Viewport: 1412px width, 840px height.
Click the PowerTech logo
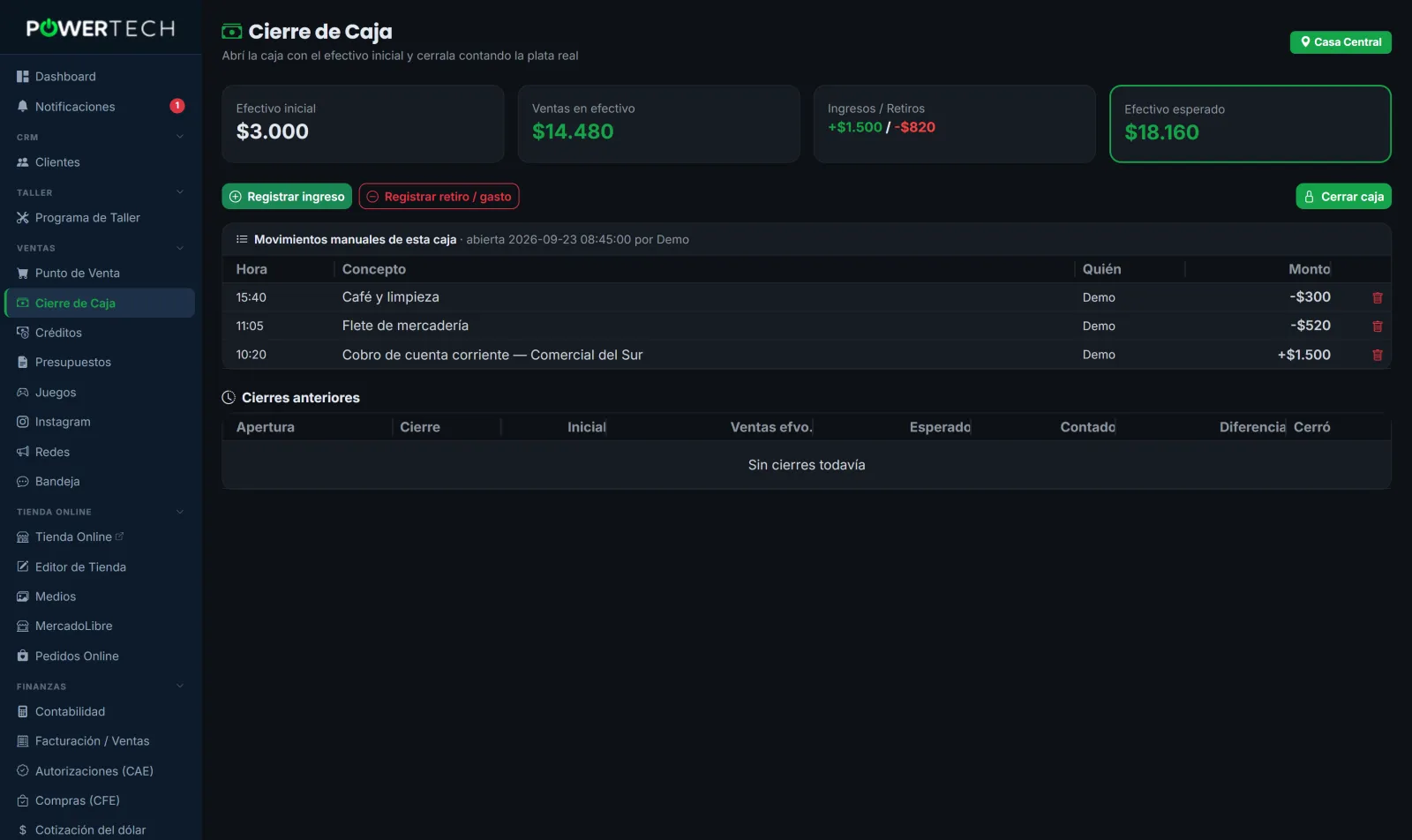(101, 28)
